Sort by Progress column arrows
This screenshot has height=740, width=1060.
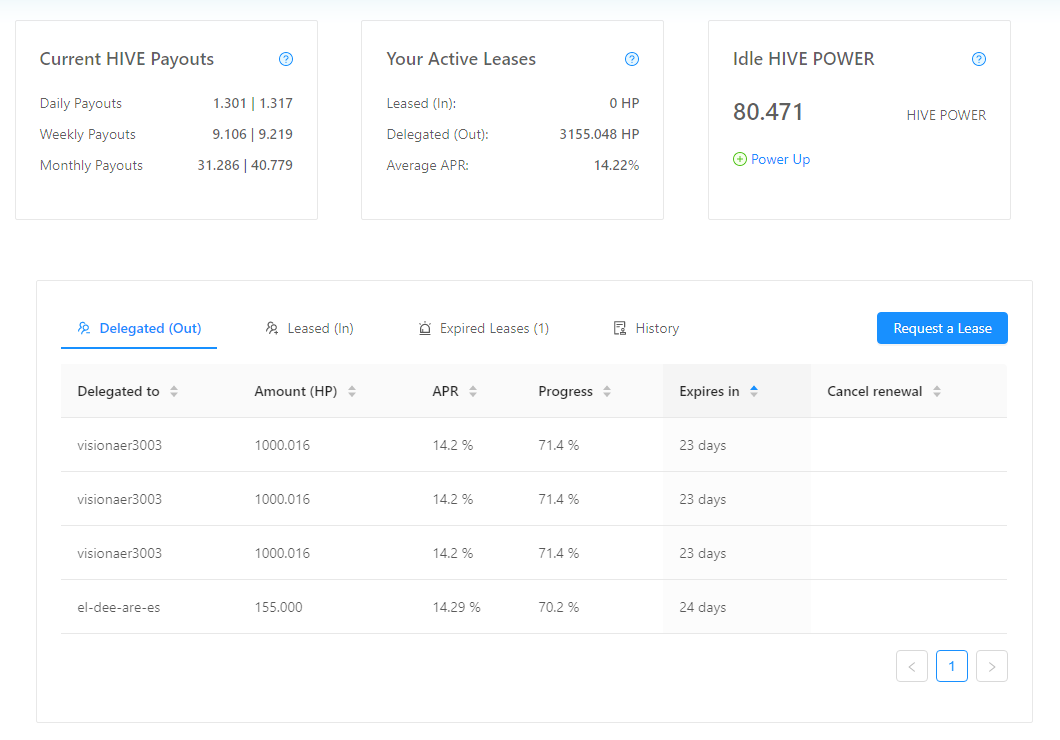coord(606,391)
